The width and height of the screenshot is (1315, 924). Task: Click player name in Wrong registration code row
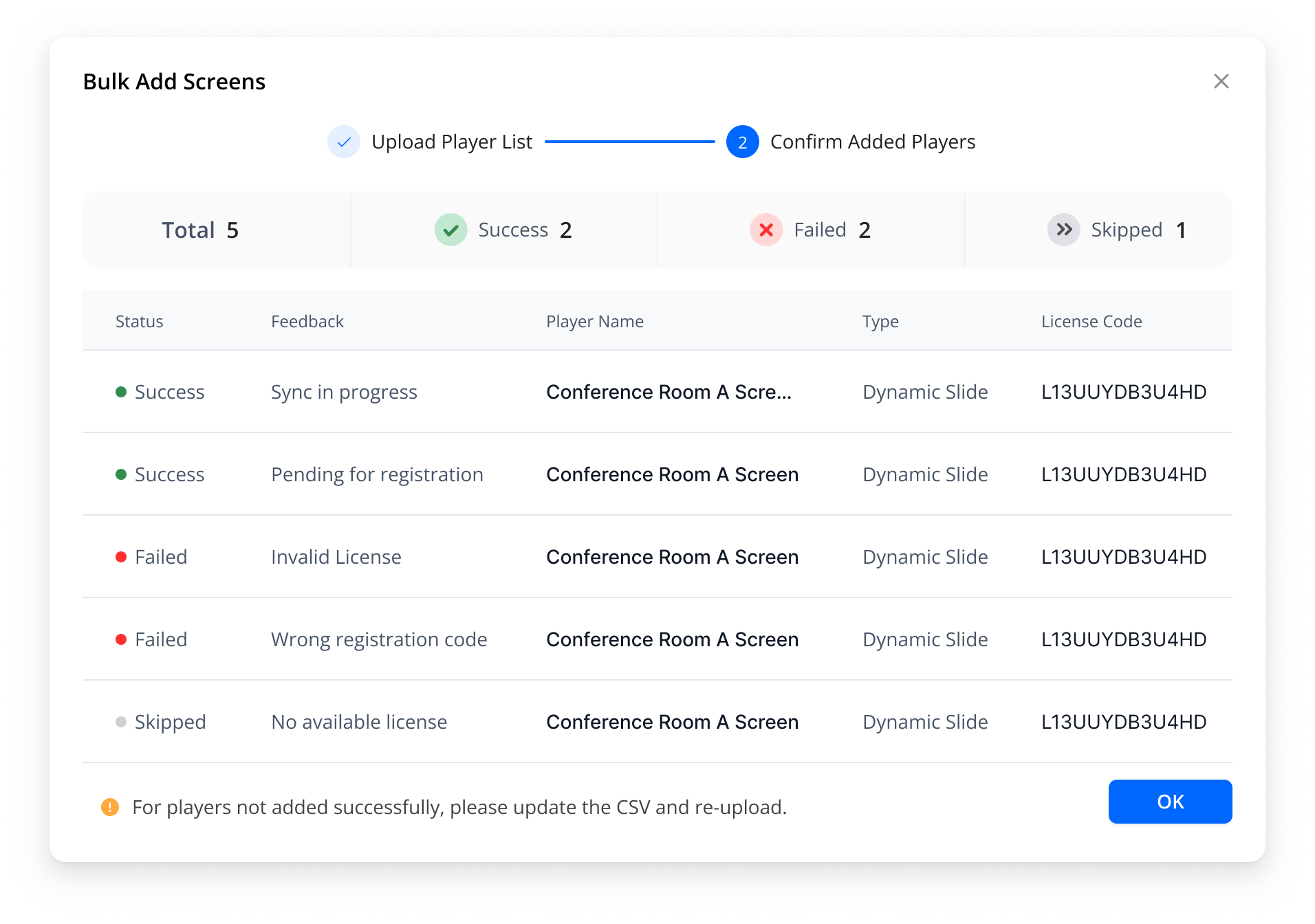(672, 639)
